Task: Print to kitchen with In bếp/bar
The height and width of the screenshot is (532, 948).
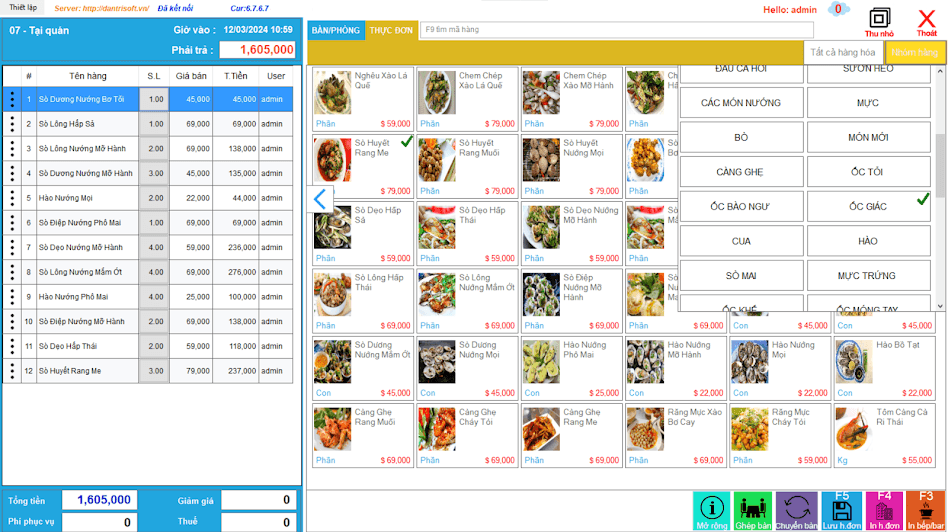Action: [x=926, y=510]
